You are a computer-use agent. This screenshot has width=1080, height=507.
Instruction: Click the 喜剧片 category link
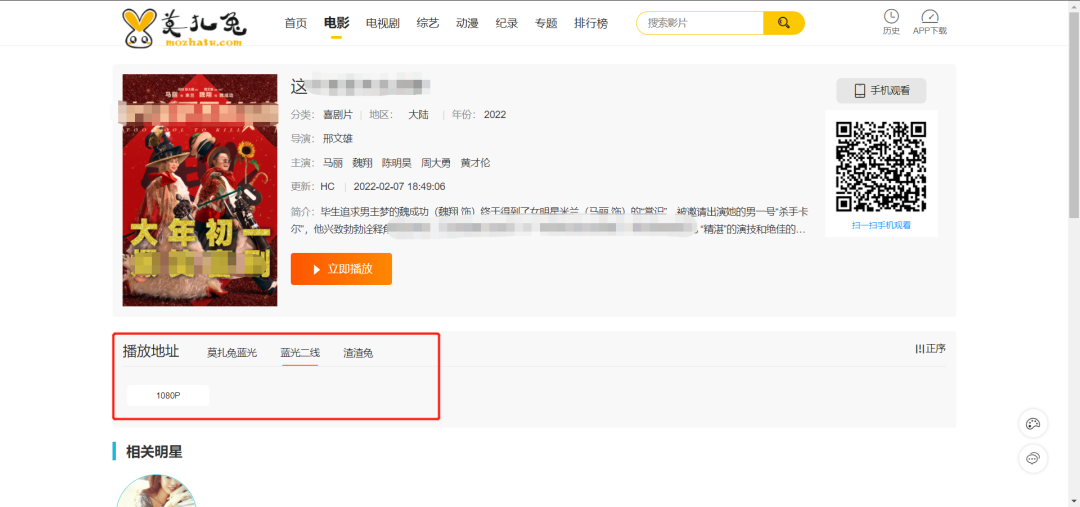[x=338, y=114]
